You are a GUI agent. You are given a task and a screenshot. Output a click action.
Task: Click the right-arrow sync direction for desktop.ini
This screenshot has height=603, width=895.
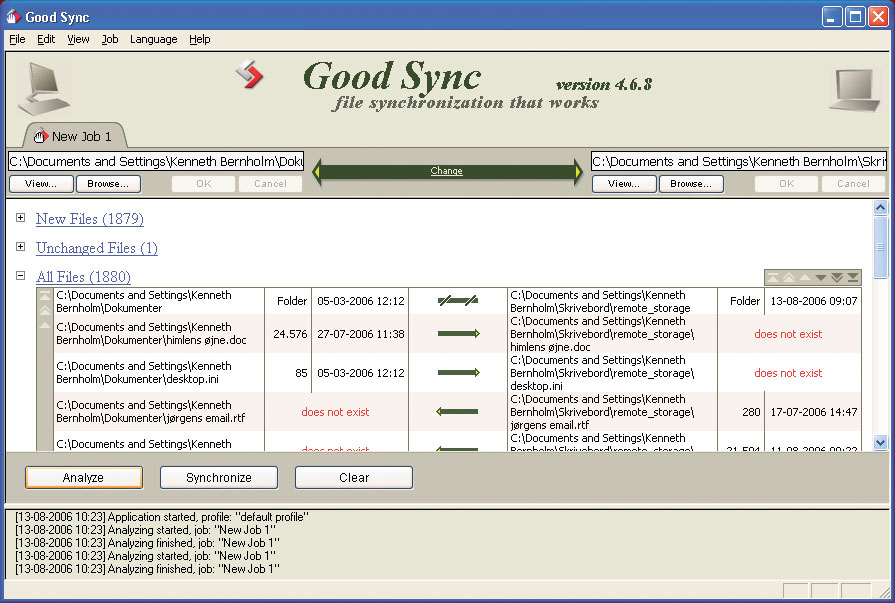pyautogui.click(x=458, y=373)
